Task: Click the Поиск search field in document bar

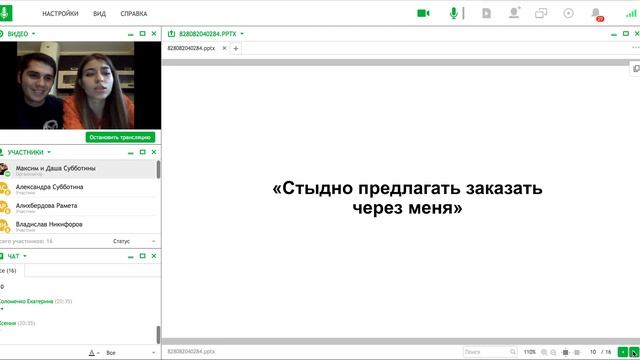Action: click(x=486, y=352)
